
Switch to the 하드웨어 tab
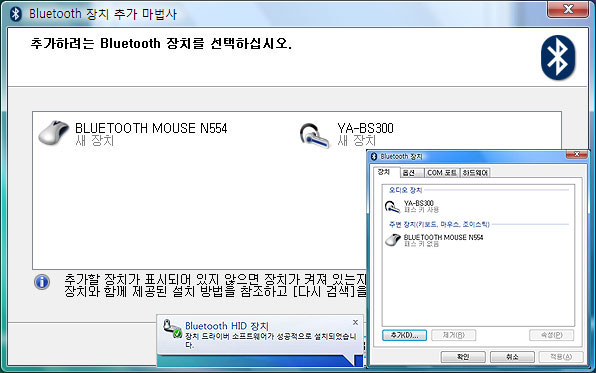tap(475, 173)
